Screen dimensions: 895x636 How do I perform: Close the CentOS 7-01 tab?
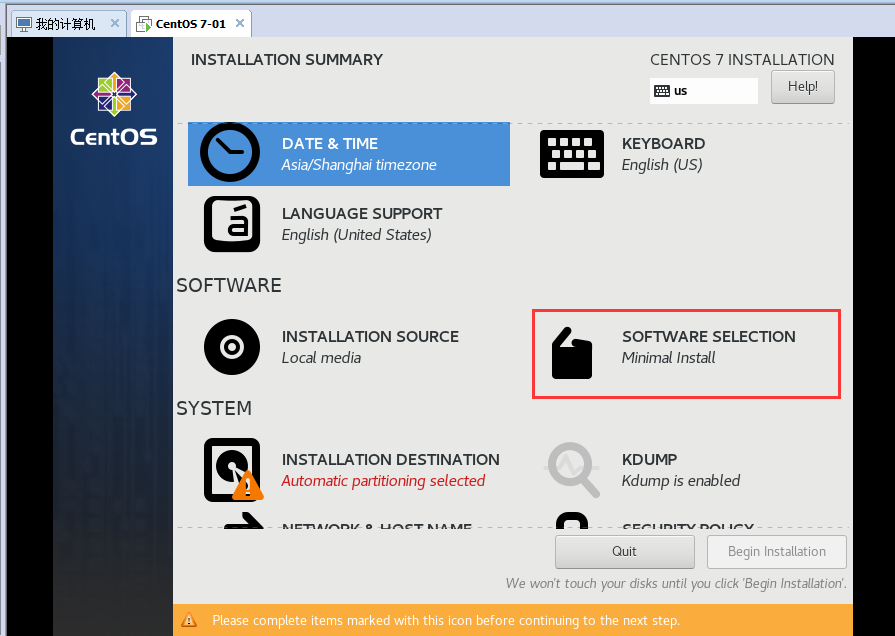[x=240, y=23]
